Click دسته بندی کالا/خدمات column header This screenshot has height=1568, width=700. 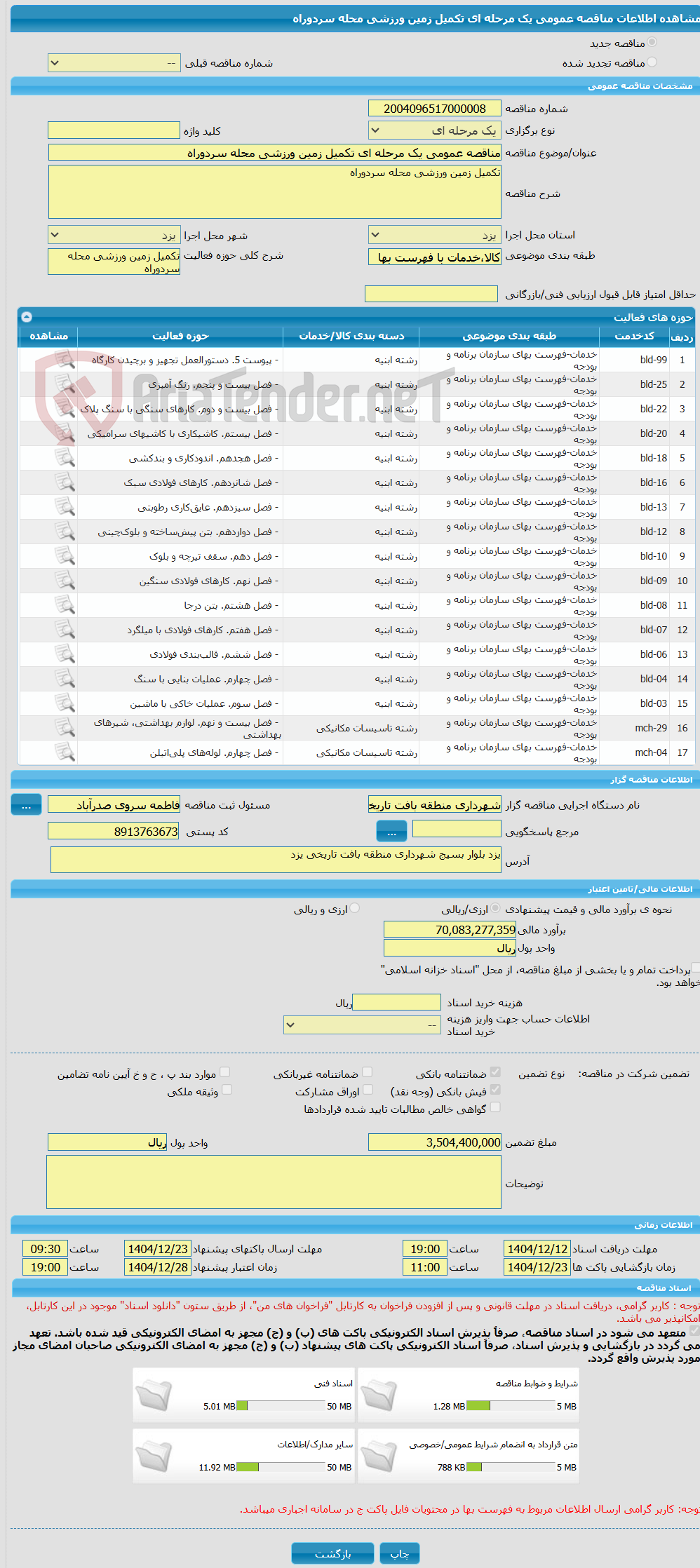351,336
